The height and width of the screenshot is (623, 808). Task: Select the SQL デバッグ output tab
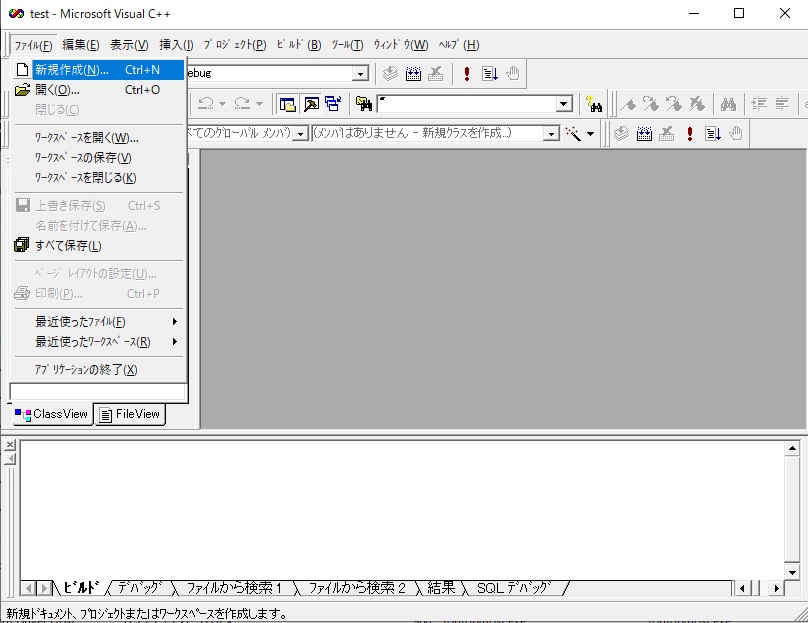514,588
